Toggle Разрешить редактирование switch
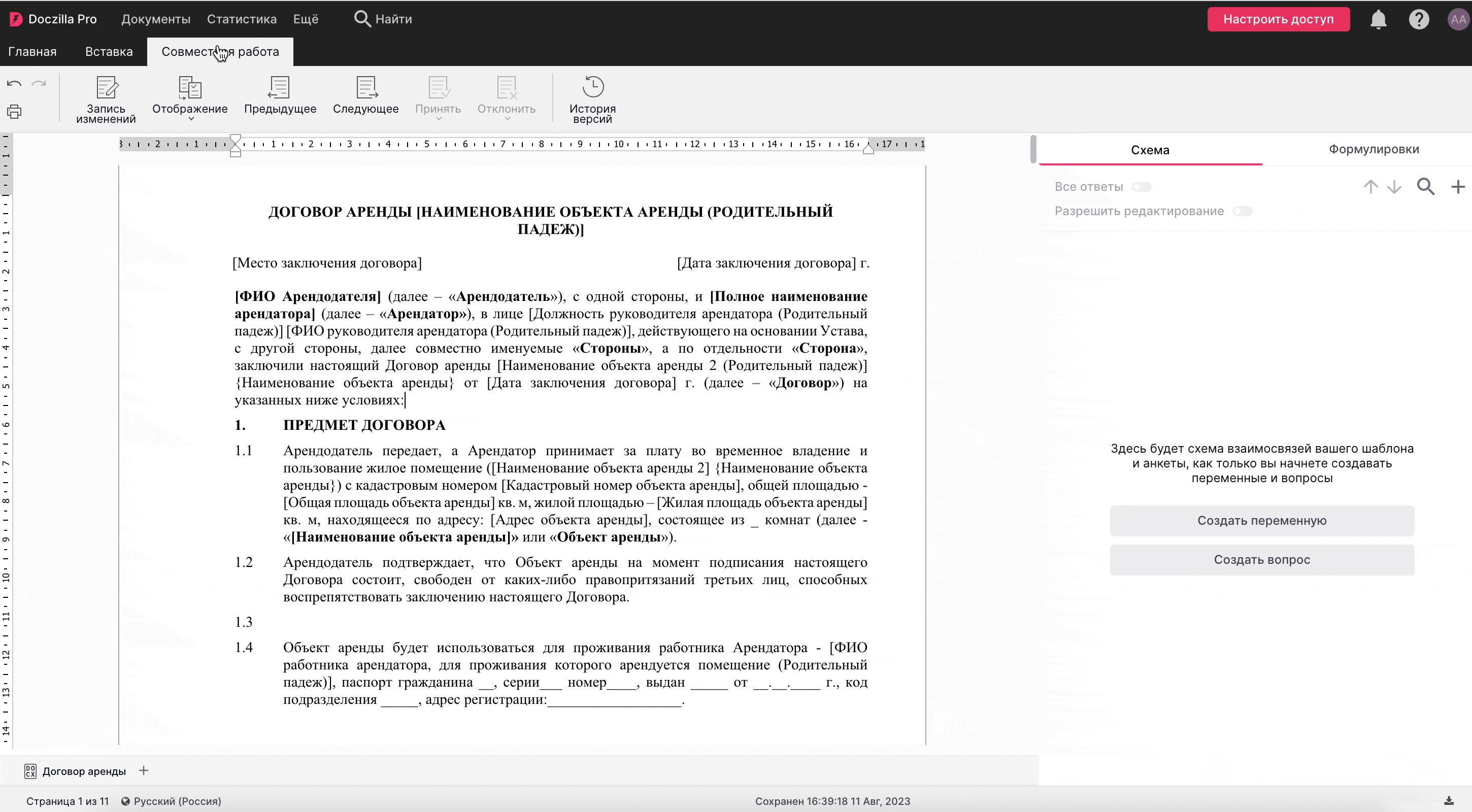This screenshot has width=1472, height=812. tap(1242, 212)
